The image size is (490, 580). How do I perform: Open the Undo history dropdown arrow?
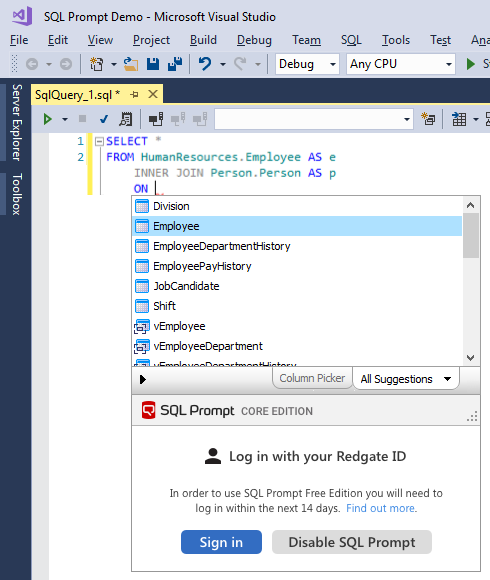tap(223, 64)
